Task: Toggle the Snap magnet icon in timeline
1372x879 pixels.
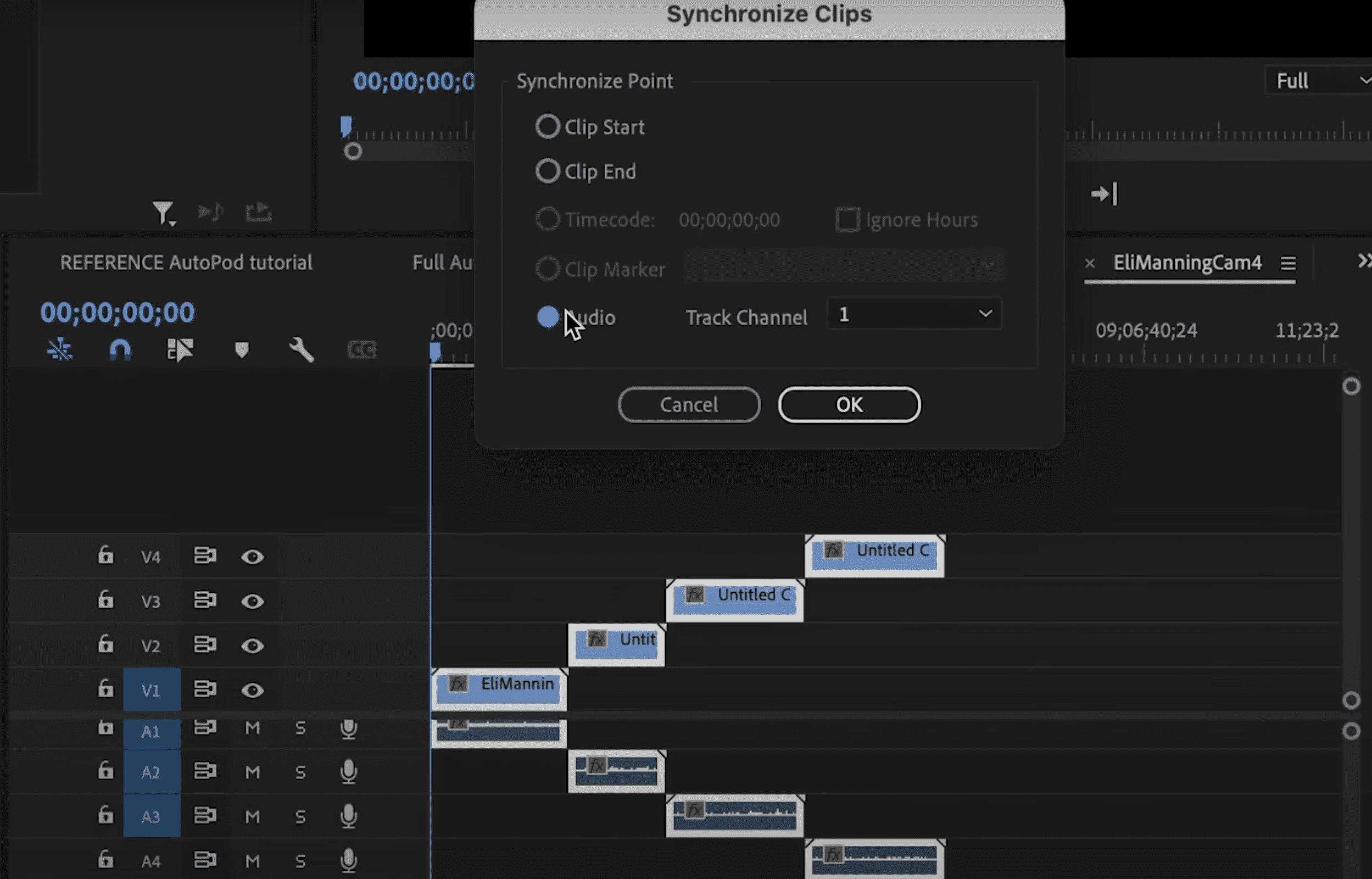Action: 120,349
